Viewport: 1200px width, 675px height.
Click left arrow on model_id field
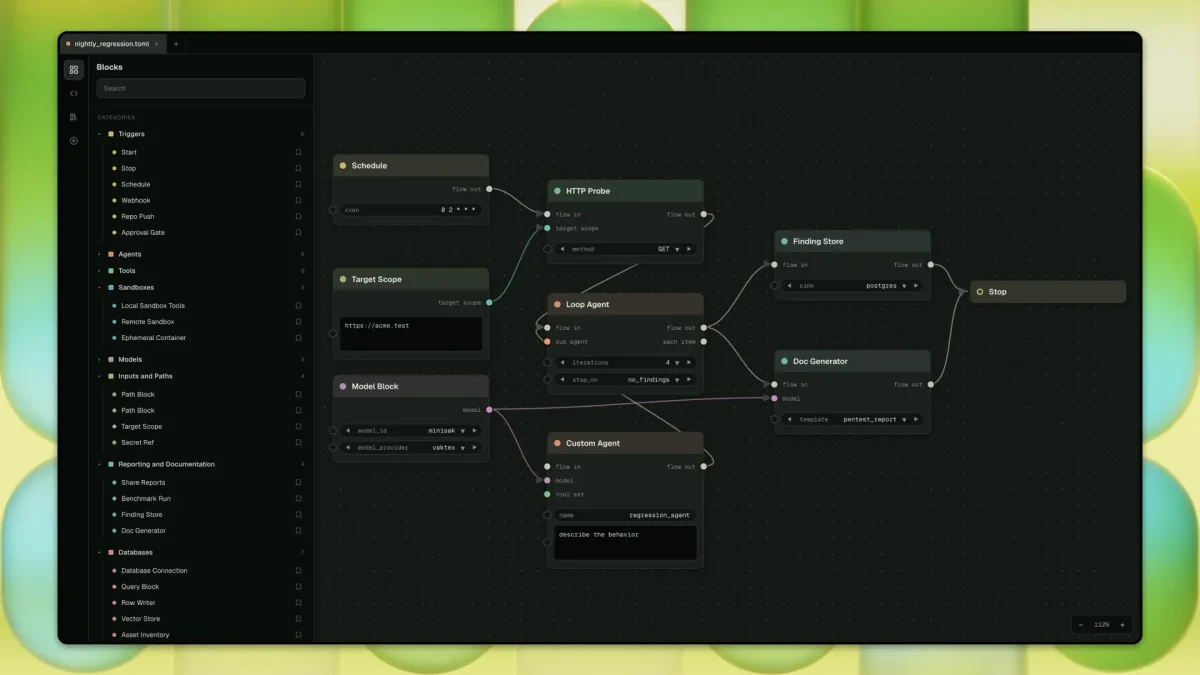(x=347, y=431)
